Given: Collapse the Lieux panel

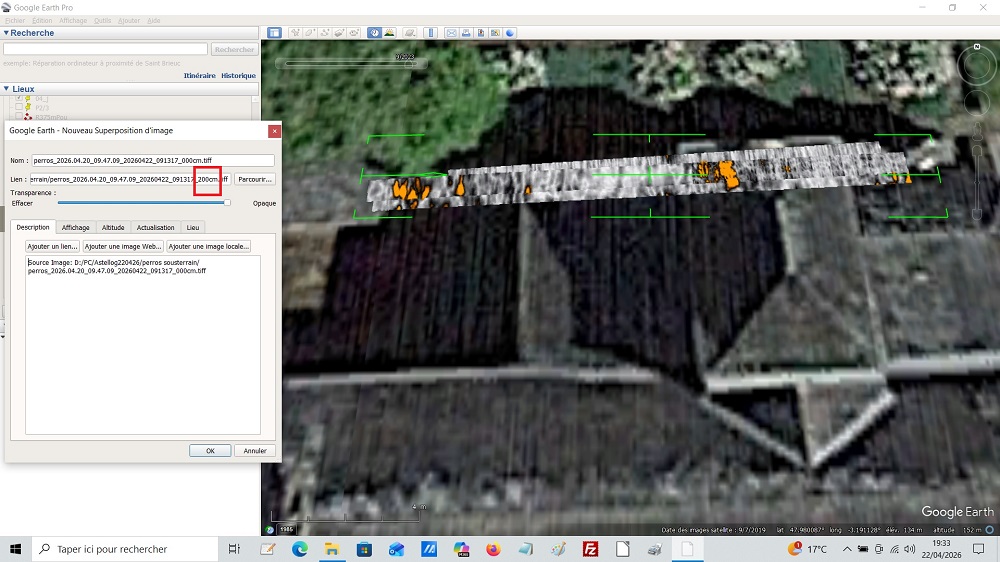Looking at the screenshot, I should [x=6, y=89].
